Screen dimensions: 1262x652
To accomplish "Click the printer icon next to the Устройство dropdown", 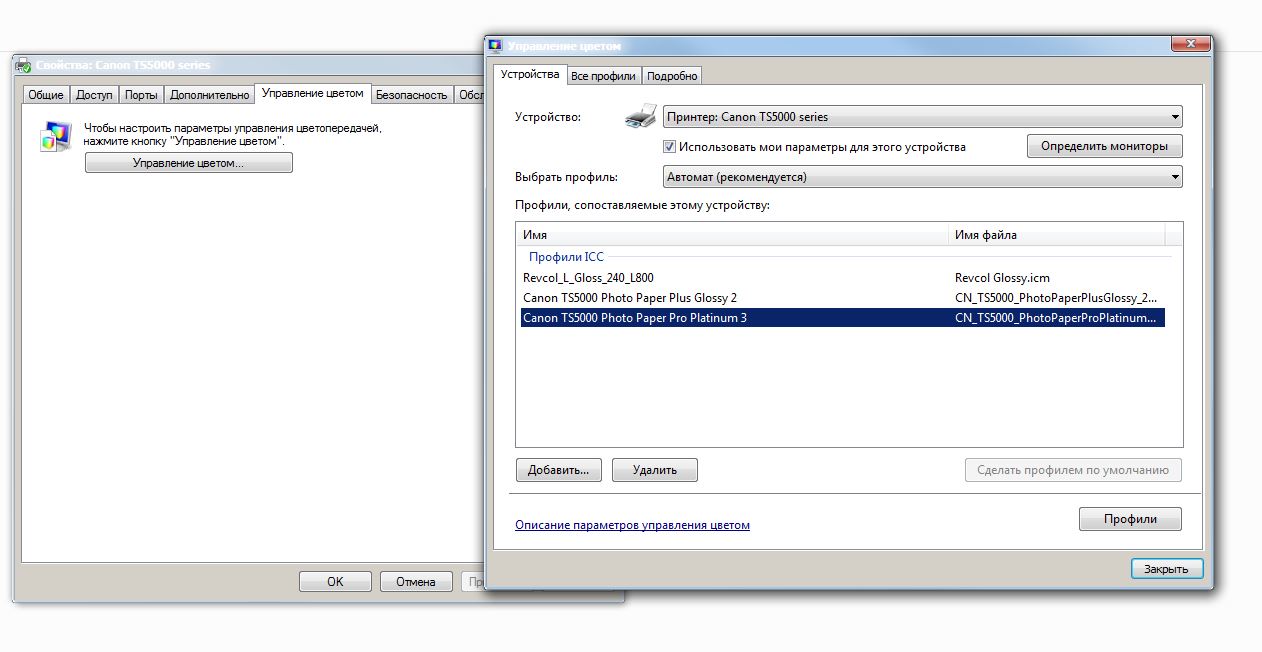I will coord(640,116).
